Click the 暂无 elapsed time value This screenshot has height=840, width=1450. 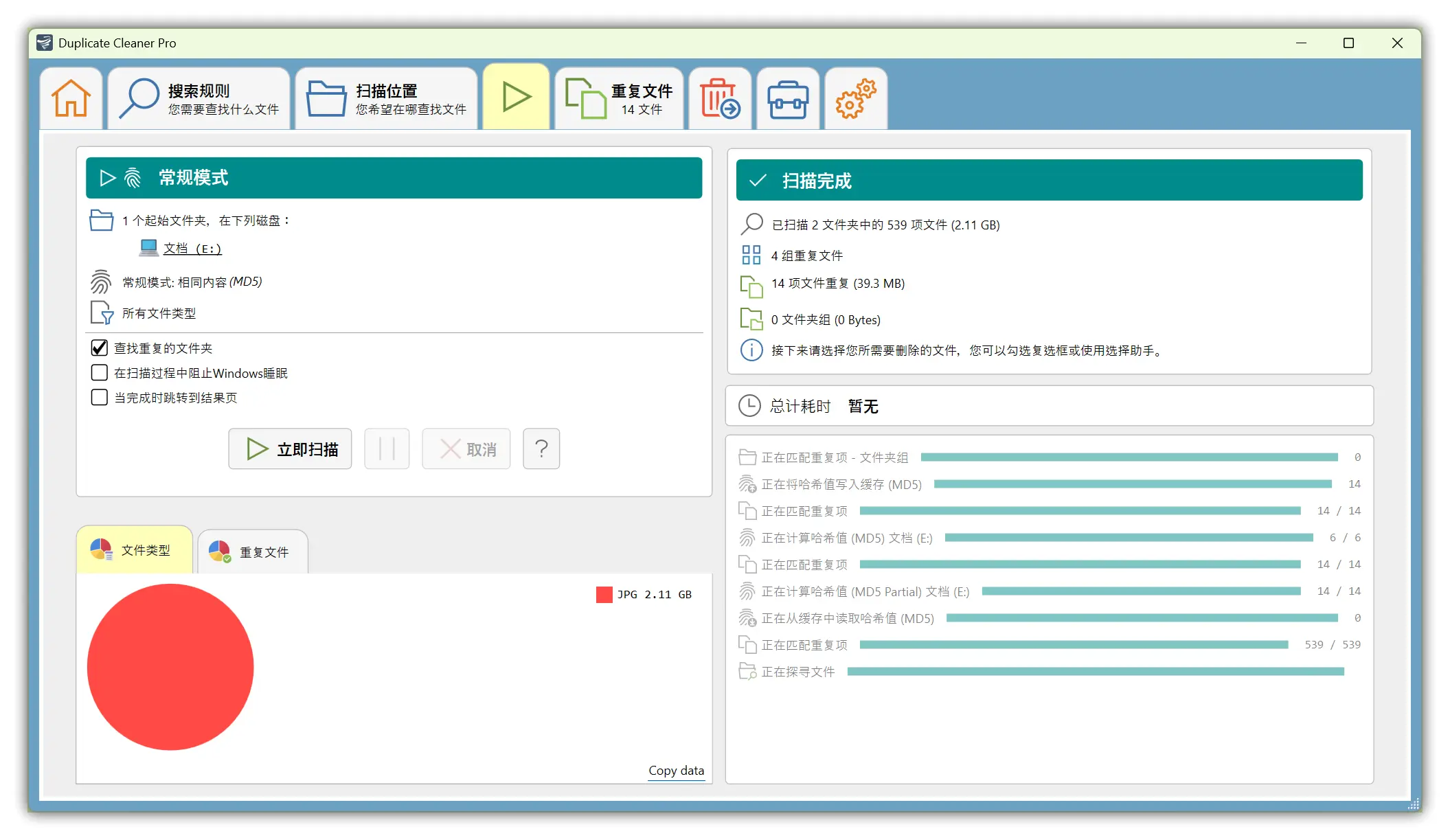[863, 407]
